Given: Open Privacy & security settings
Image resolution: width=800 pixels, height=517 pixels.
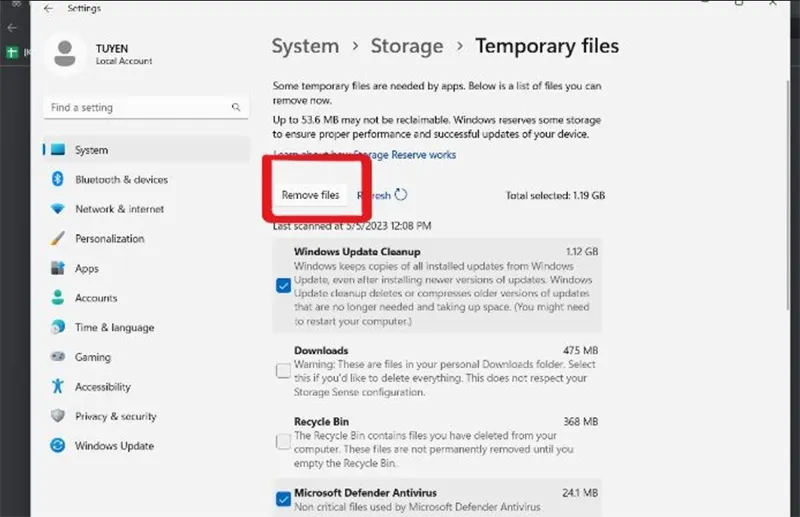Looking at the screenshot, I should (x=146, y=416).
